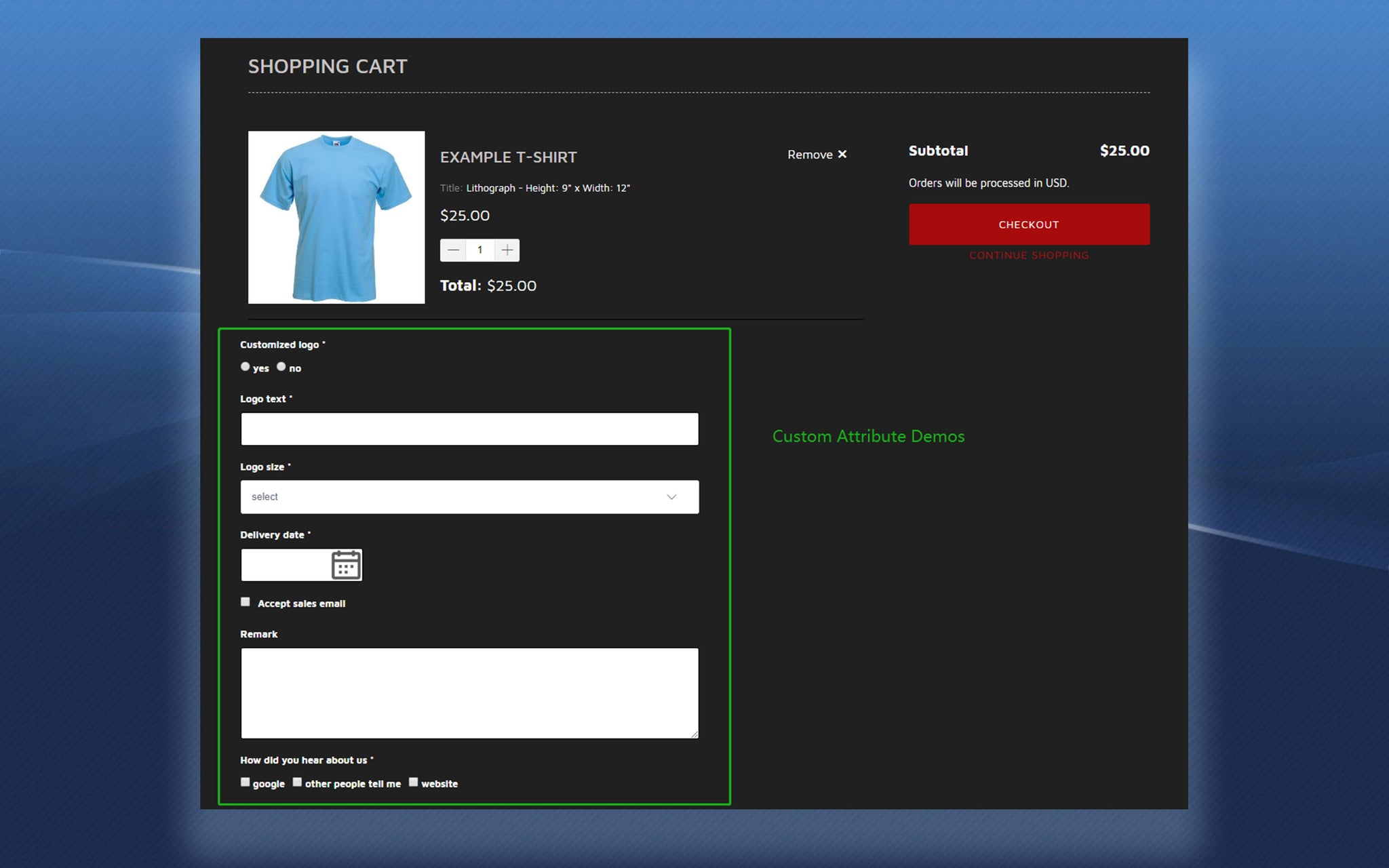Viewport: 1389px width, 868px height.
Task: Click the minus quantity icon
Action: coord(453,250)
